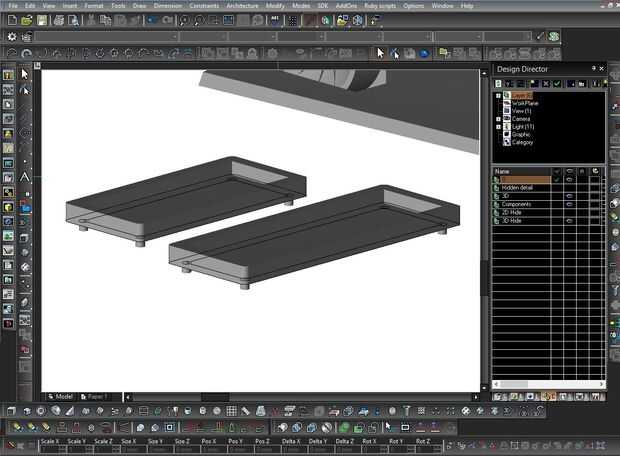This screenshot has height=456, width=620.
Task: Click the blue sphere render icon
Action: (425, 53)
